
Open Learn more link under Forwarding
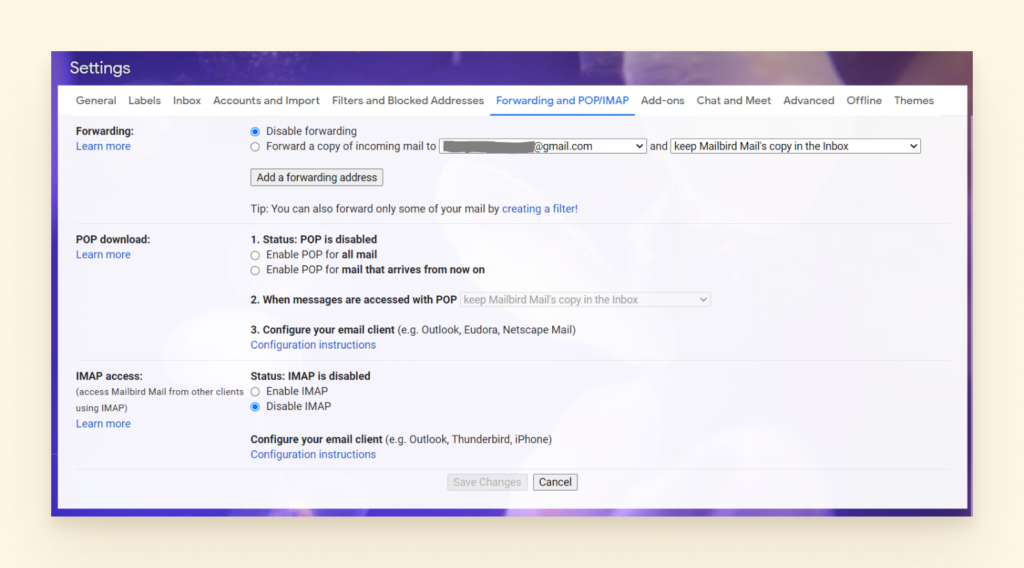click(x=103, y=146)
